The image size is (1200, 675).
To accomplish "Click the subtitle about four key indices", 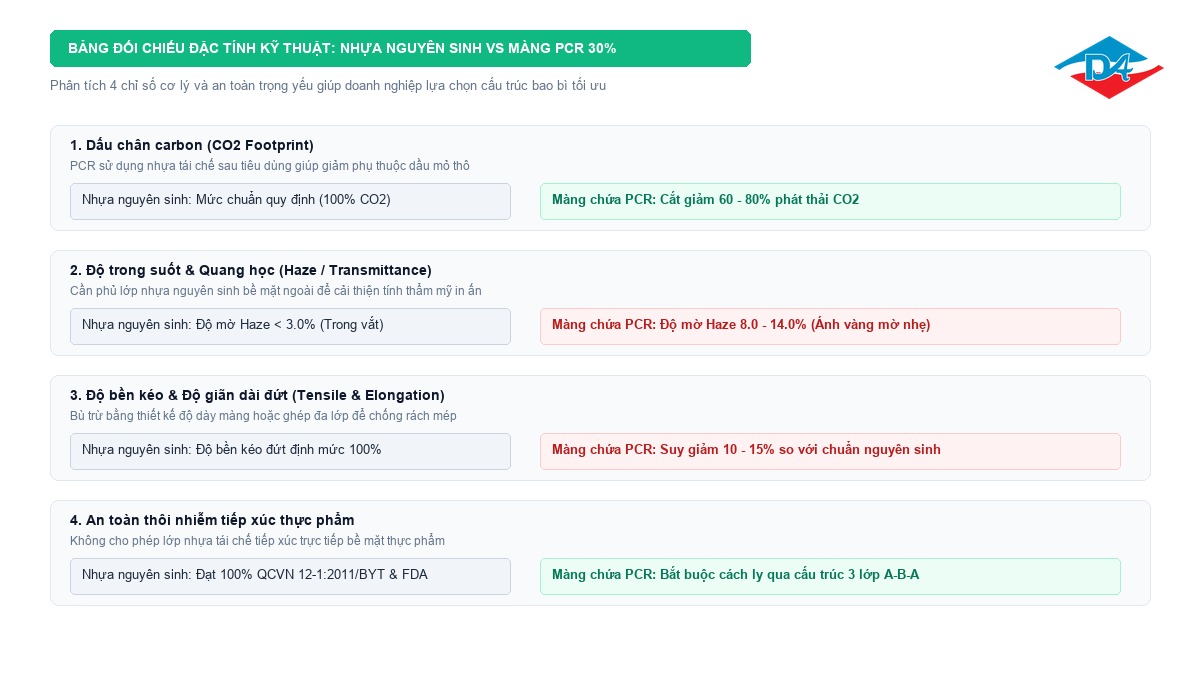I will (x=328, y=86).
